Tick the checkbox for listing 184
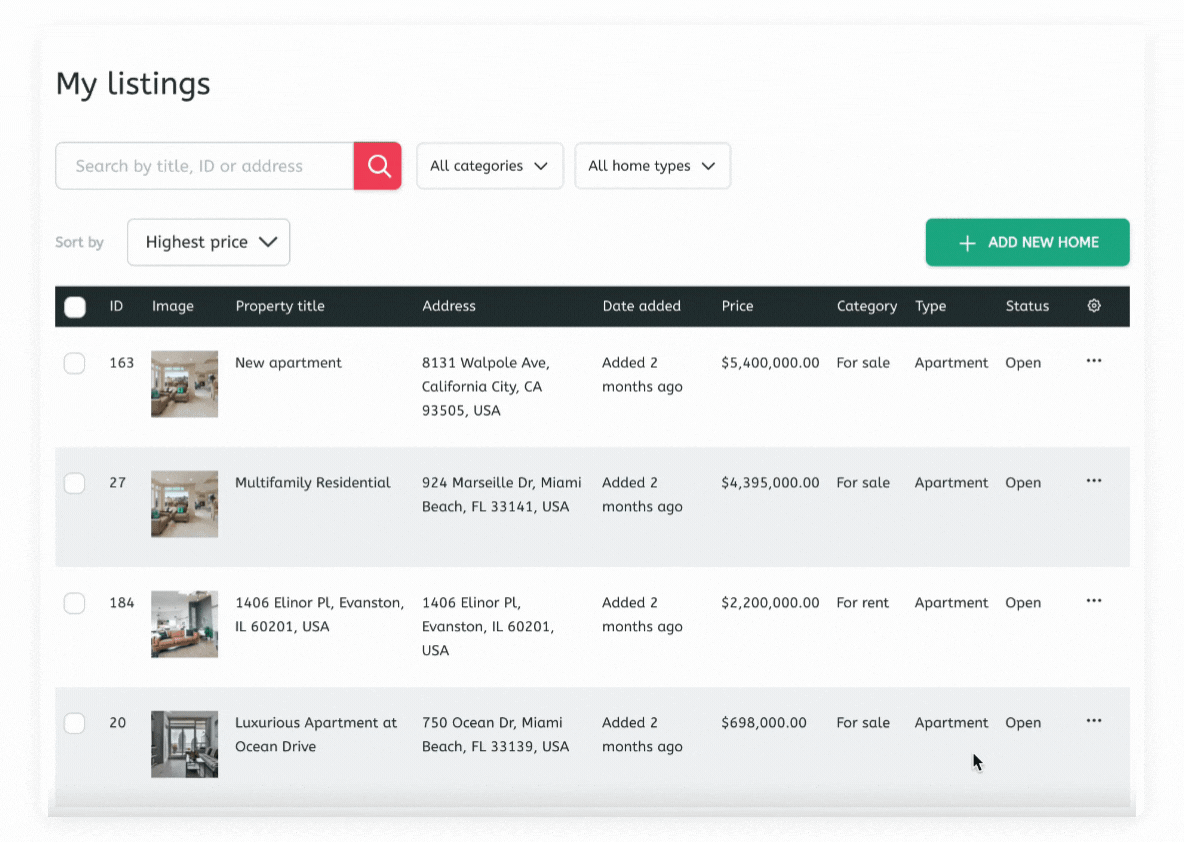Viewport: 1184px width, 842px height. (x=75, y=604)
